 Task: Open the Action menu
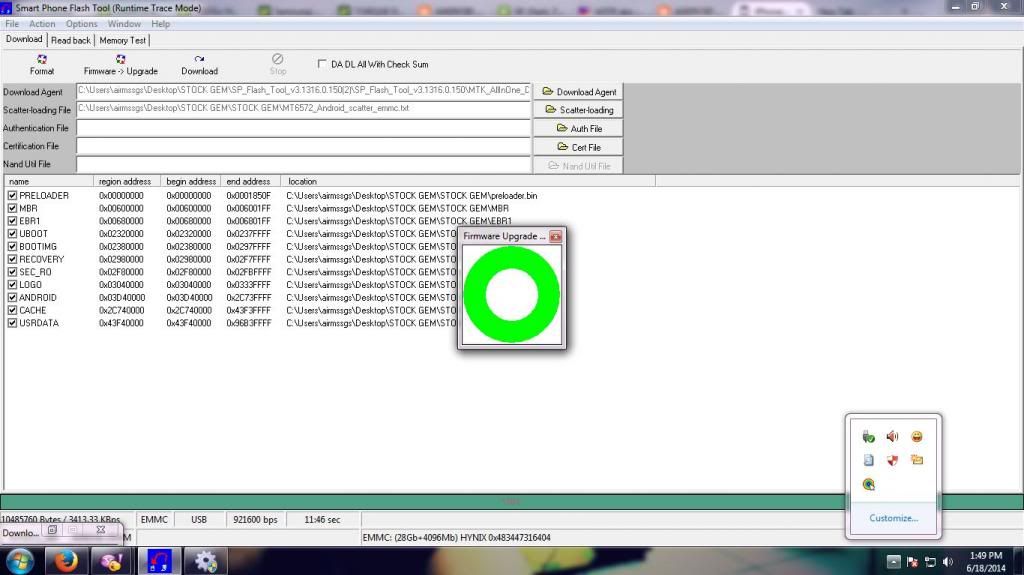click(42, 24)
